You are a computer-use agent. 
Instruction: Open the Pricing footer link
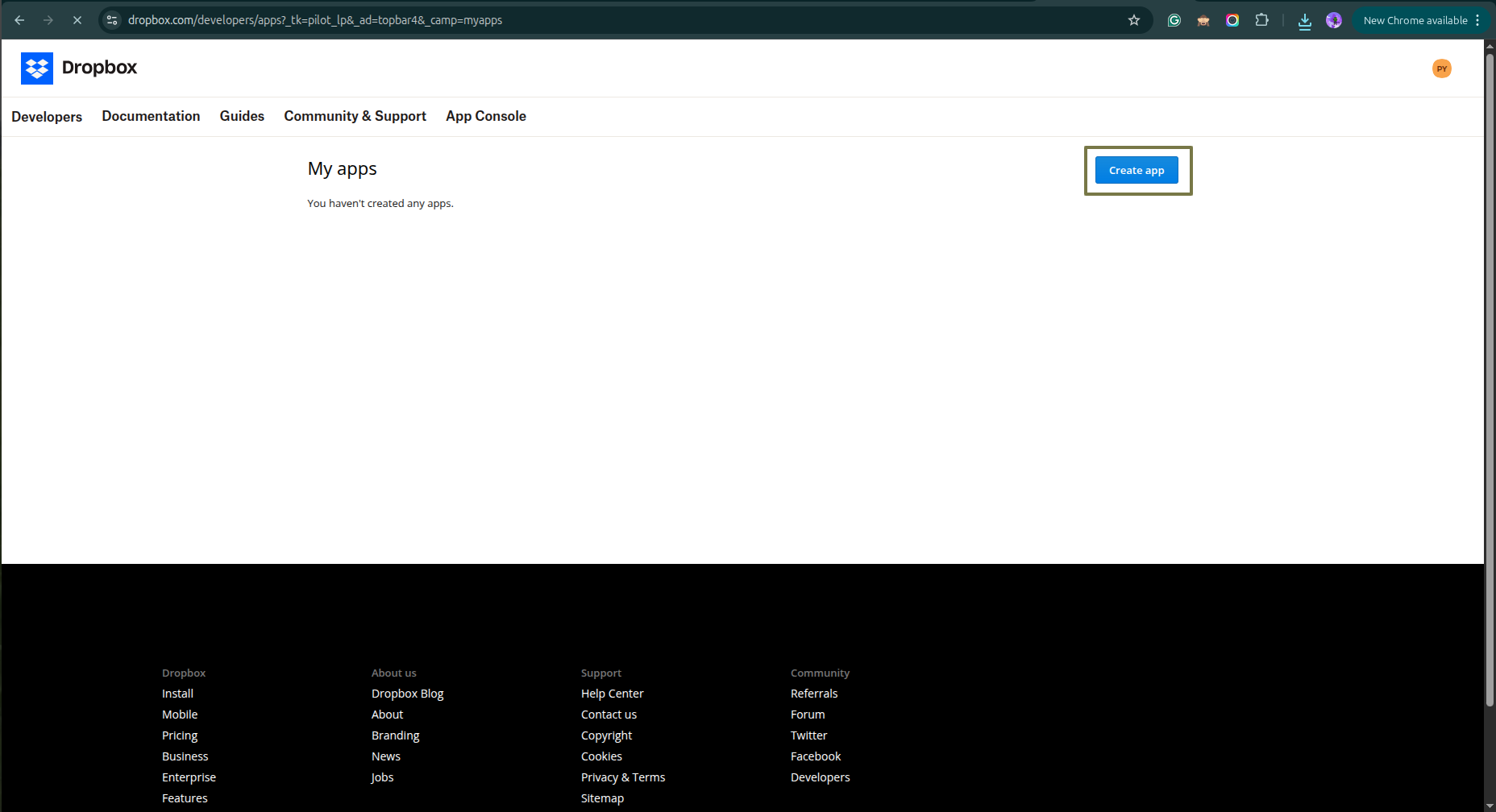tap(180, 735)
